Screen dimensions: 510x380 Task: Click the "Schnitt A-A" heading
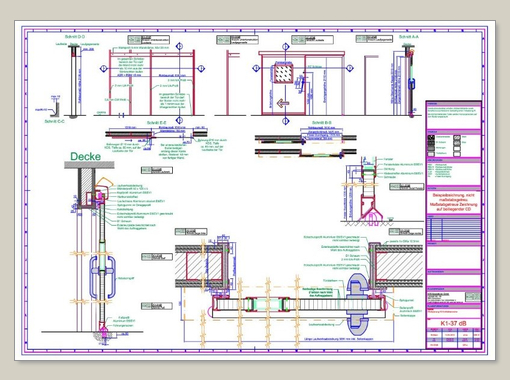coord(409,37)
